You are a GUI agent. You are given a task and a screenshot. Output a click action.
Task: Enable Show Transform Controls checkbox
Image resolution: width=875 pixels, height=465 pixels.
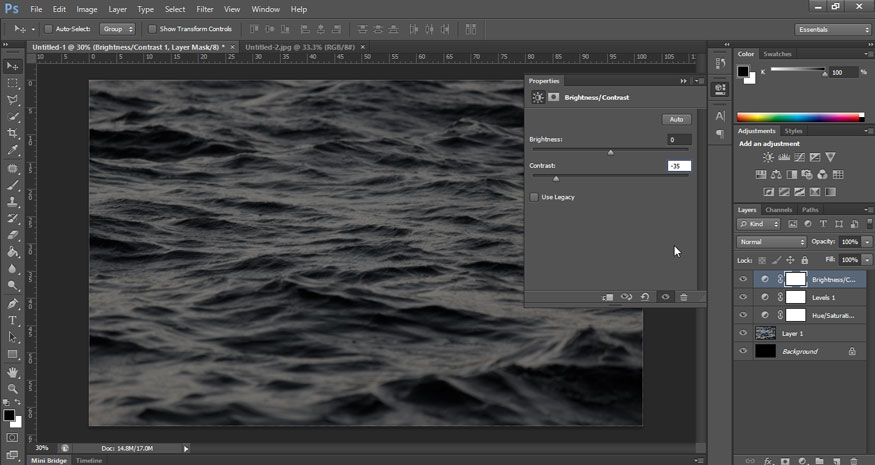[152, 29]
